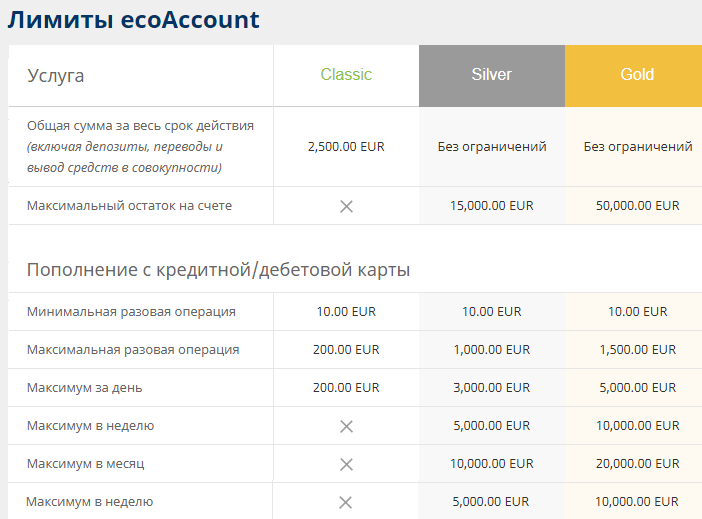Click the Classic X mark in Максимум в месяц row
This screenshot has width=702, height=519.
[346, 464]
